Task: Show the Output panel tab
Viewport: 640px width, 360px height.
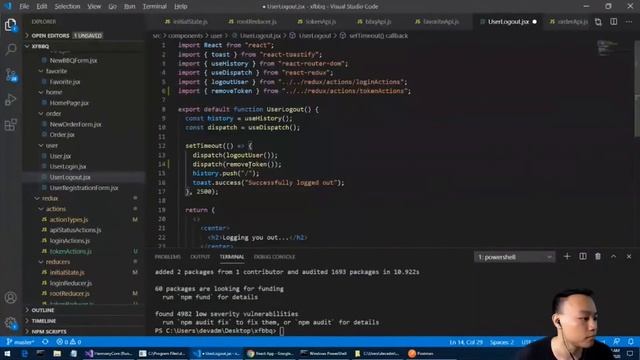Action: [200, 257]
